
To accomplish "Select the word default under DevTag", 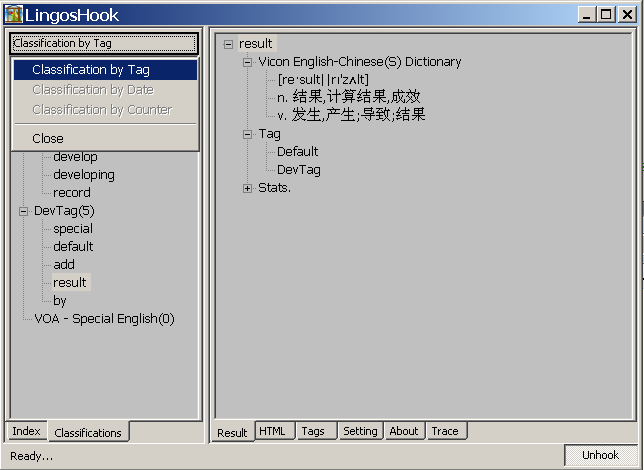I will tap(73, 247).
